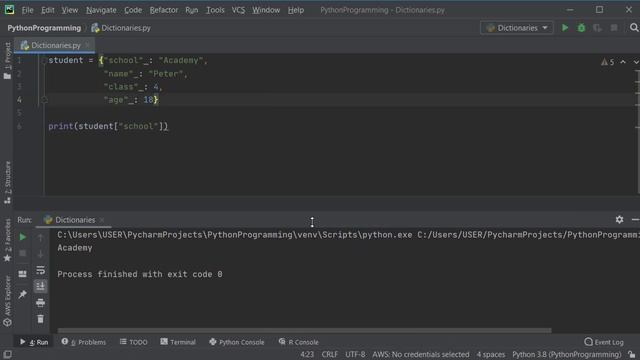Open the Help menu
This screenshot has width=640, height=360.
point(296,10)
